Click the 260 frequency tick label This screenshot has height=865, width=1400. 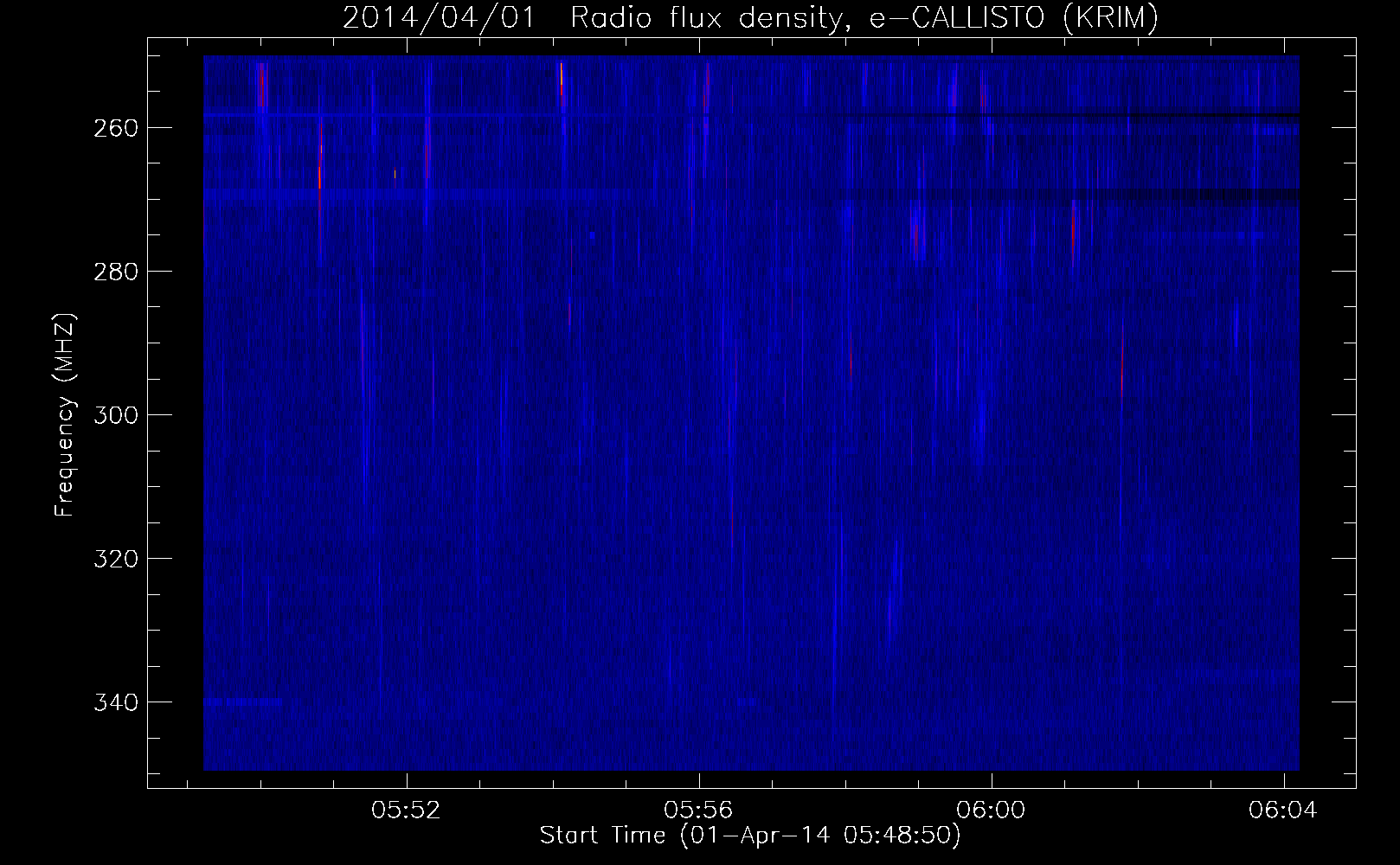[114, 128]
